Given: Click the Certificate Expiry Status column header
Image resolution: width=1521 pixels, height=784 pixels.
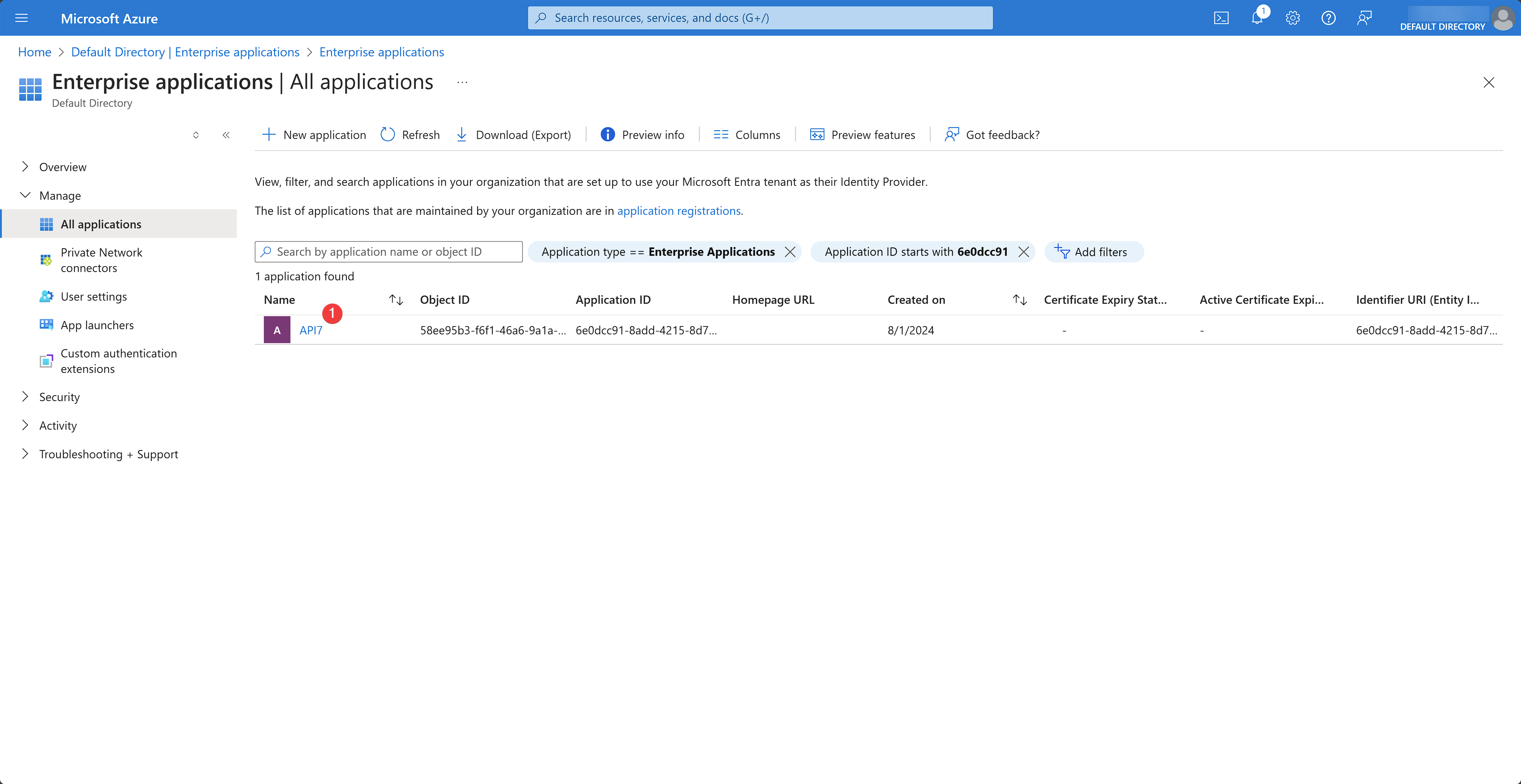Looking at the screenshot, I should coord(1105,300).
